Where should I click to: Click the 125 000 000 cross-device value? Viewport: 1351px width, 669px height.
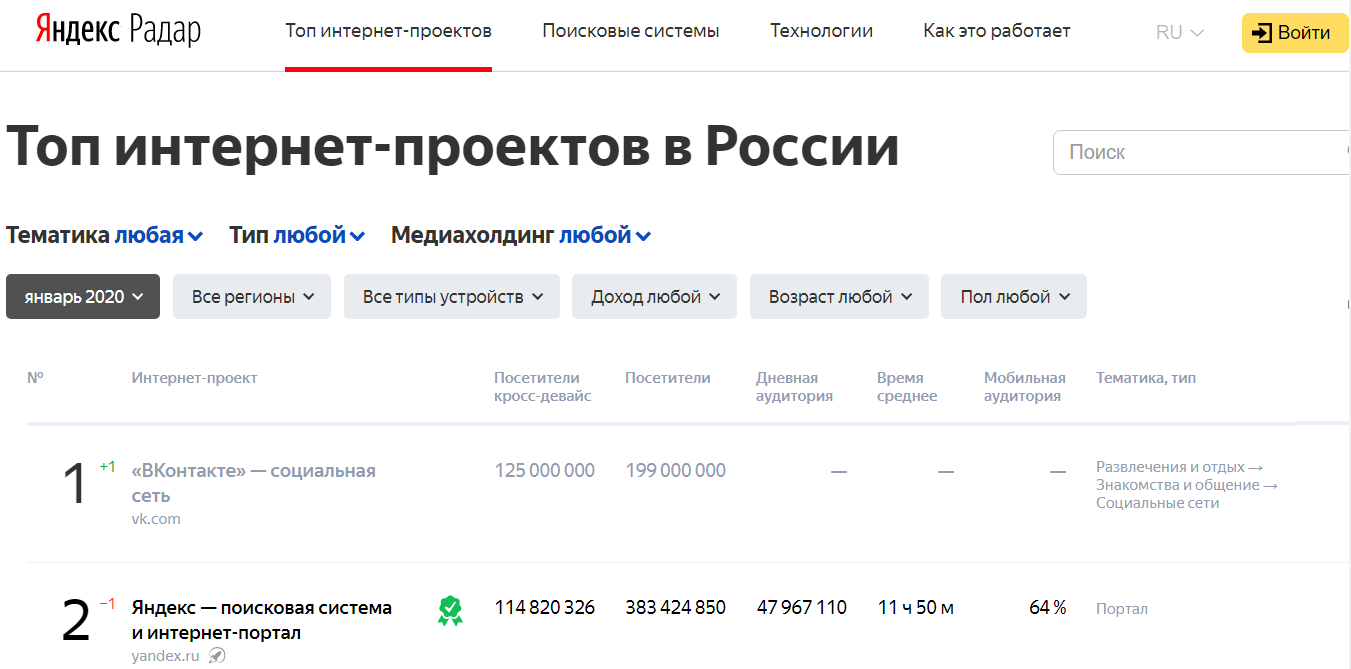544,470
